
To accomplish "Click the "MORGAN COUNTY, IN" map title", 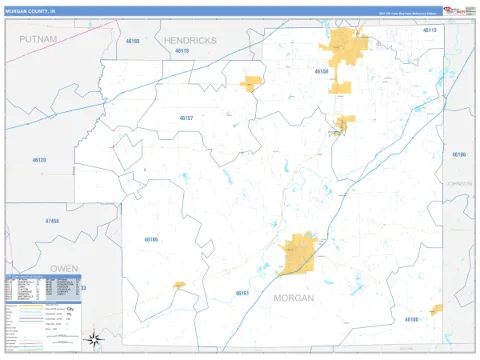I will 30,11.
